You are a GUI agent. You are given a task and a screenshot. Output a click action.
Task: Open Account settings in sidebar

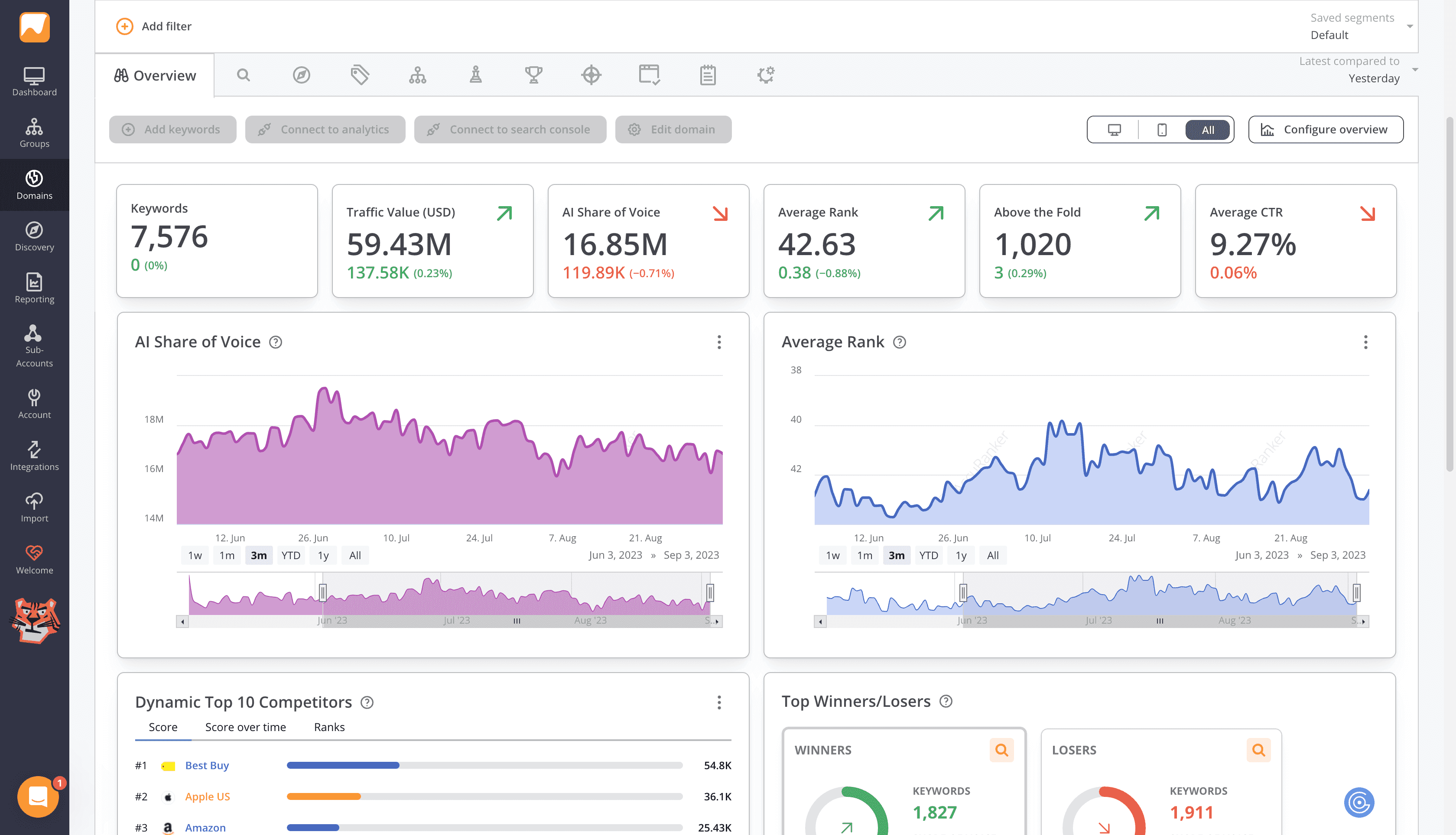34,404
